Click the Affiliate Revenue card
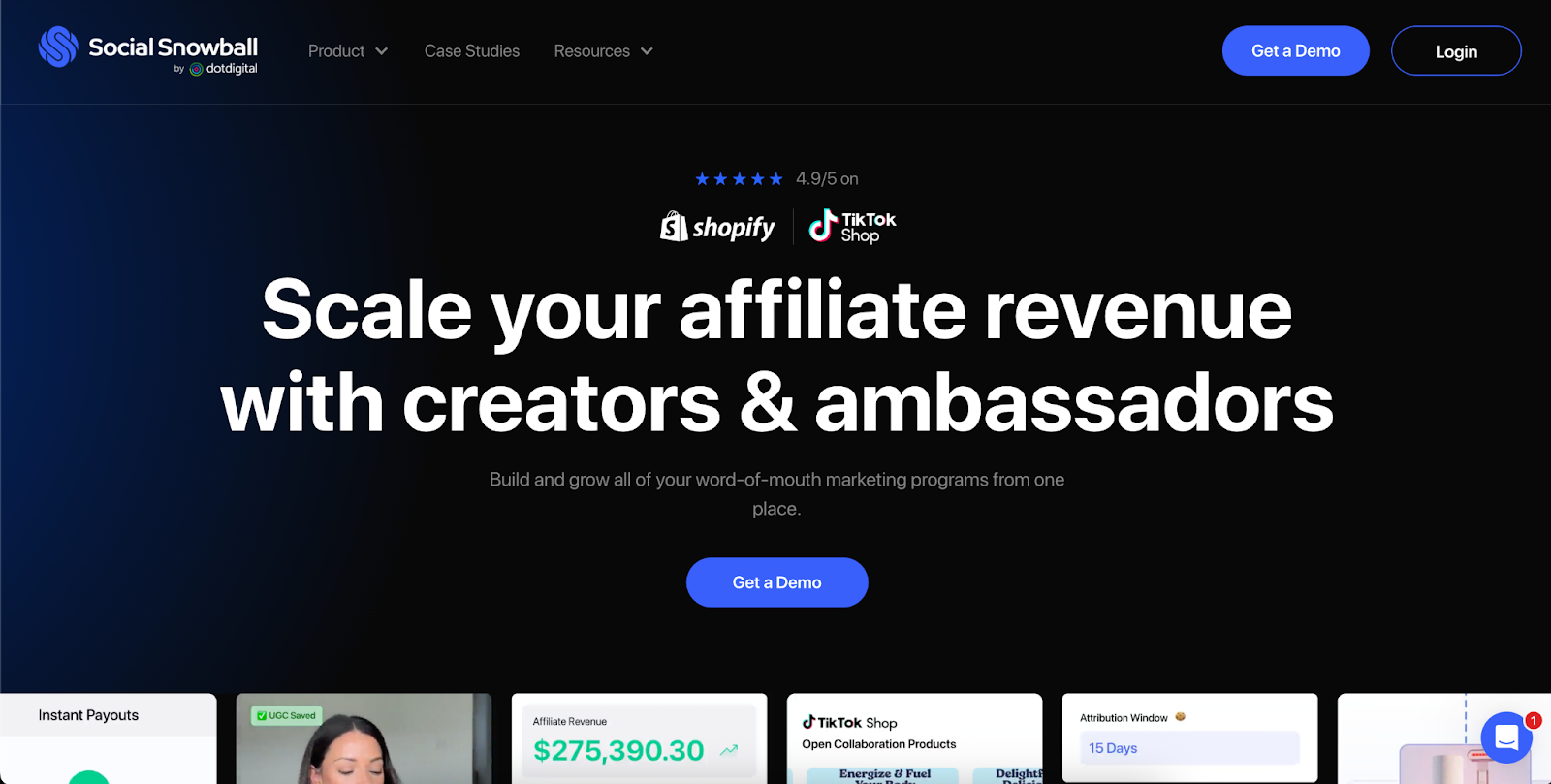Viewport: 1551px width, 784px height. pyautogui.click(x=640, y=738)
